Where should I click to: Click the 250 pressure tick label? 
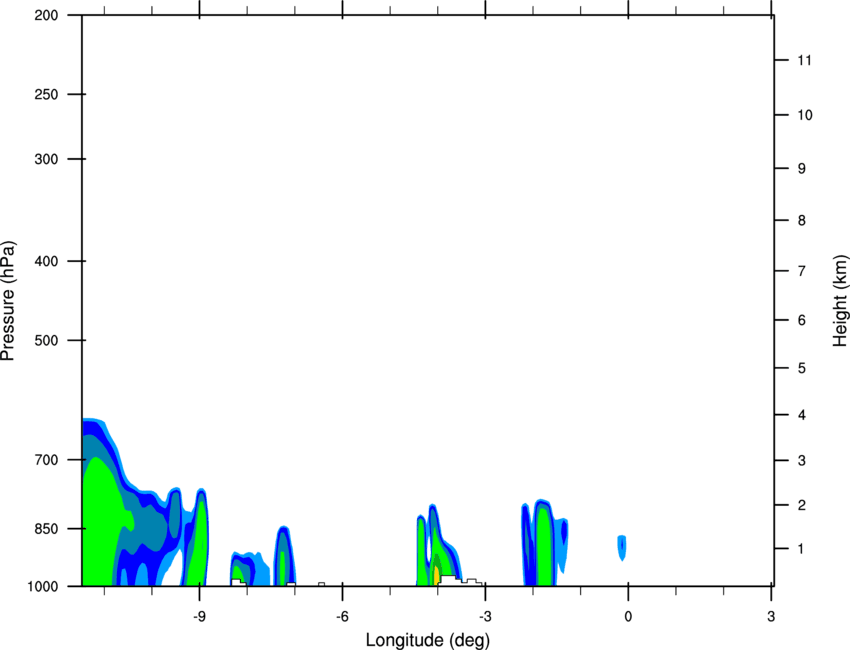click(x=46, y=94)
